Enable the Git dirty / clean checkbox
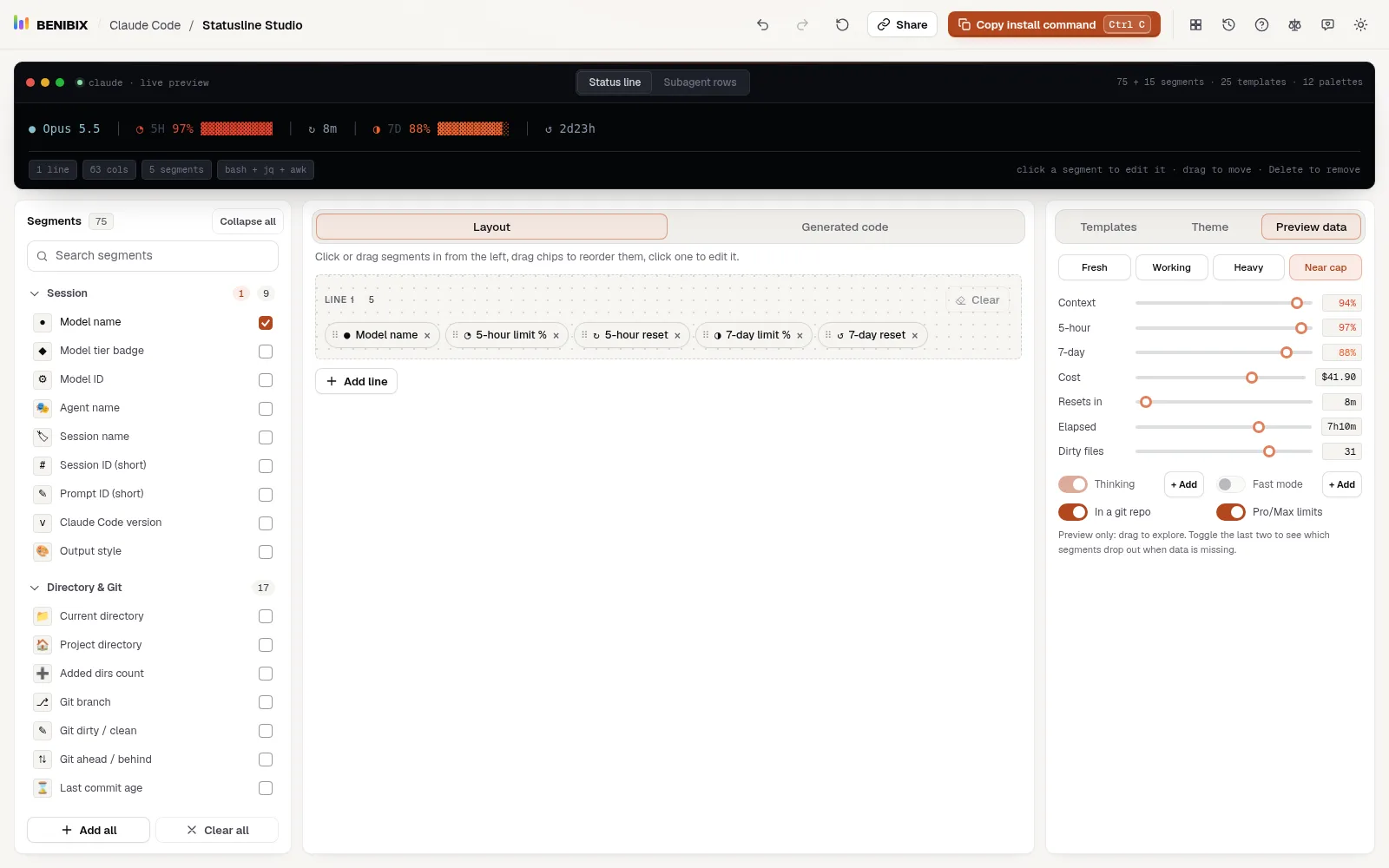This screenshot has width=1389, height=868. (266, 731)
